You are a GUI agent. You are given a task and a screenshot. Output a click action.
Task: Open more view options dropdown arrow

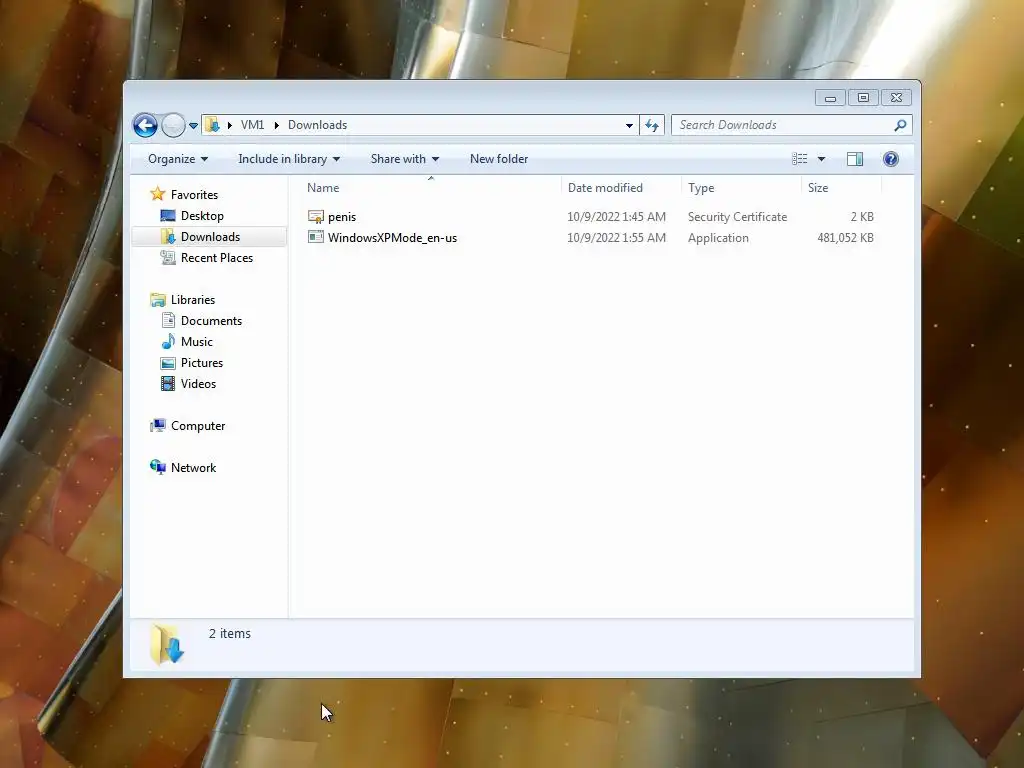(x=822, y=159)
